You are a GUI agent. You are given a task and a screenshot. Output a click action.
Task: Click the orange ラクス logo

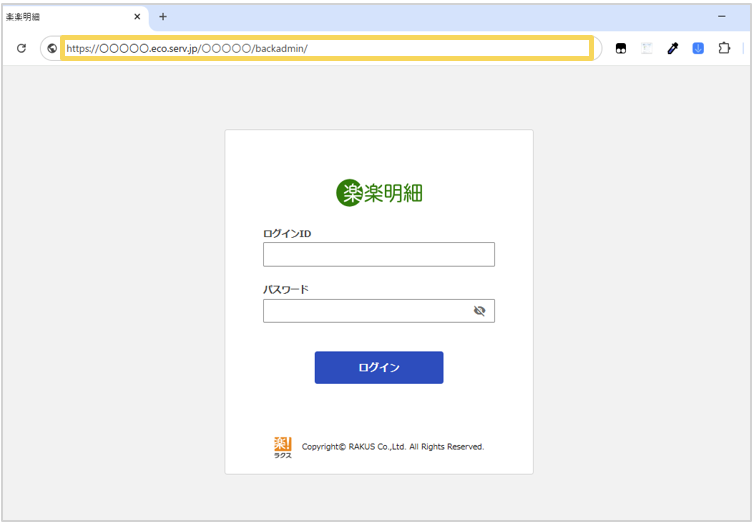[283, 447]
